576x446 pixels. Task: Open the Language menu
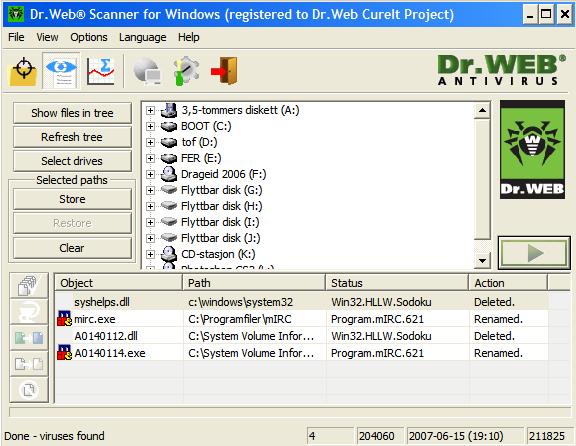[143, 37]
